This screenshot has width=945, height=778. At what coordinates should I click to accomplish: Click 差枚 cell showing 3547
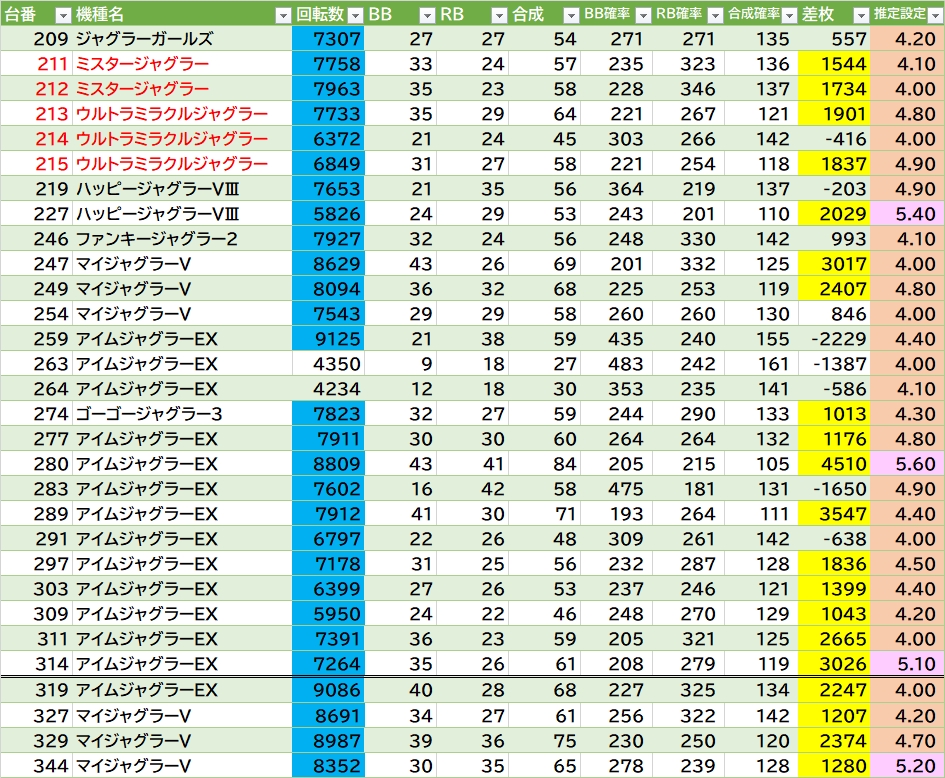click(834, 514)
